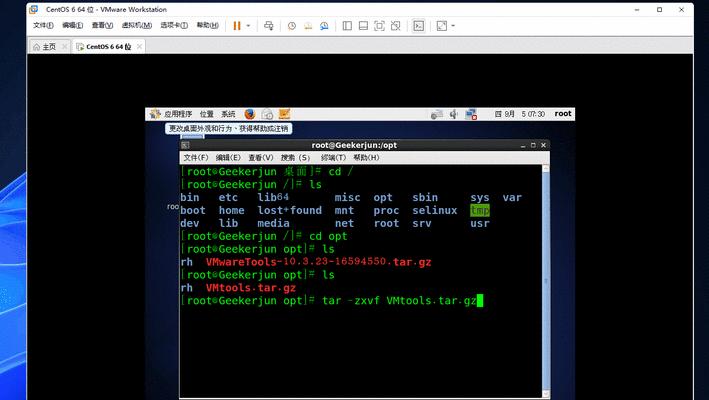This screenshot has width=709, height=400.
Task: Launch Firefox from the GNOME panel
Action: 250,114
